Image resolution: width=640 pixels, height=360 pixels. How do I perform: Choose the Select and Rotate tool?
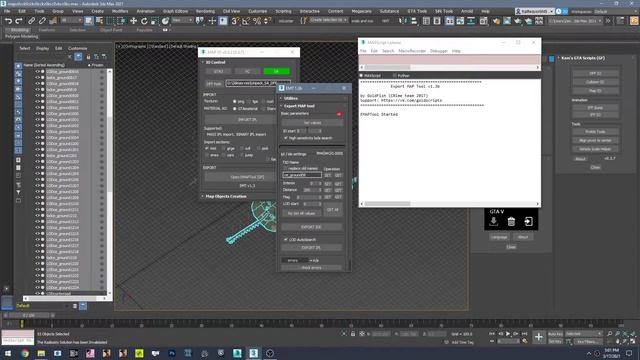[144, 21]
